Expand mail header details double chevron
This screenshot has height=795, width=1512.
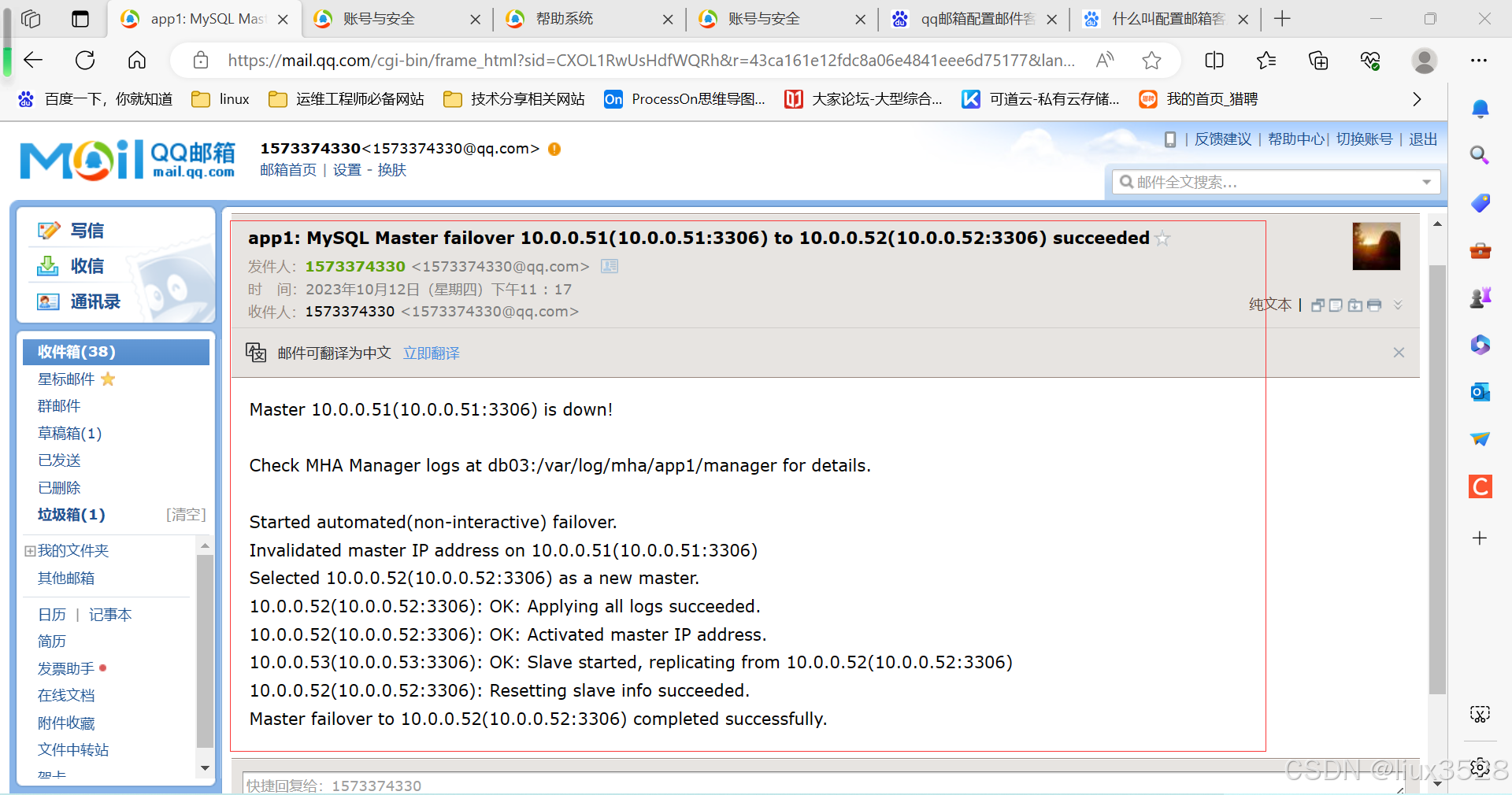1398,305
